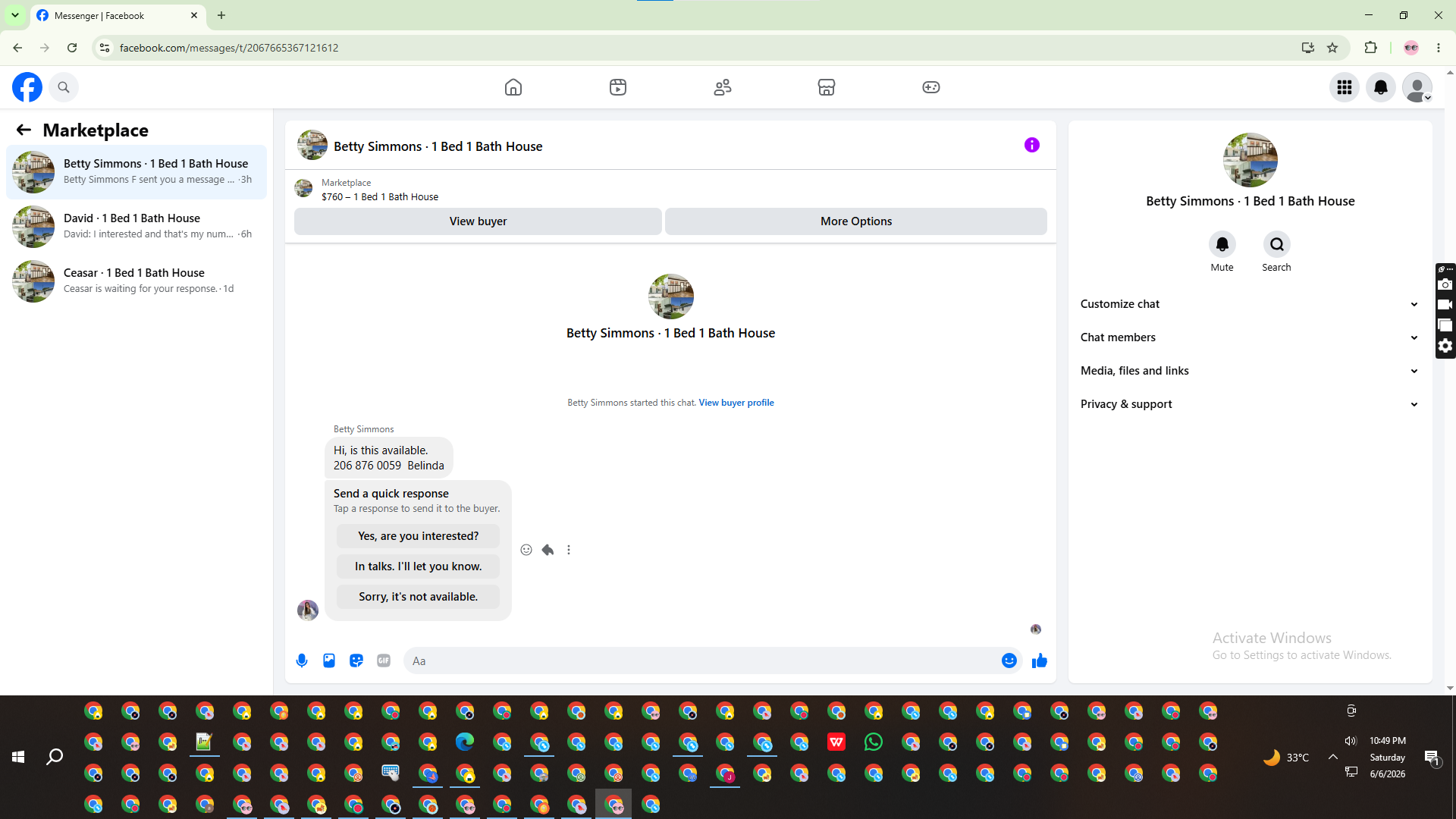Open Facebook search magnifier
This screenshot has width=1456, height=819.
click(64, 87)
